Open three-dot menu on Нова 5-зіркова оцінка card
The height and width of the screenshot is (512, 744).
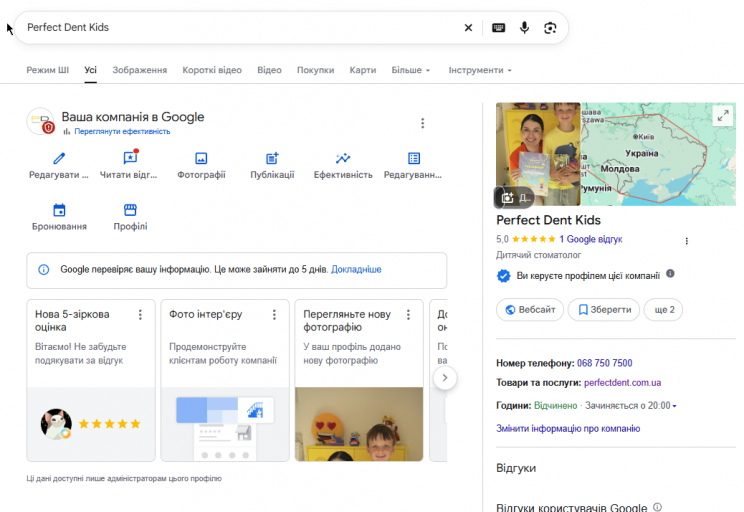140,315
